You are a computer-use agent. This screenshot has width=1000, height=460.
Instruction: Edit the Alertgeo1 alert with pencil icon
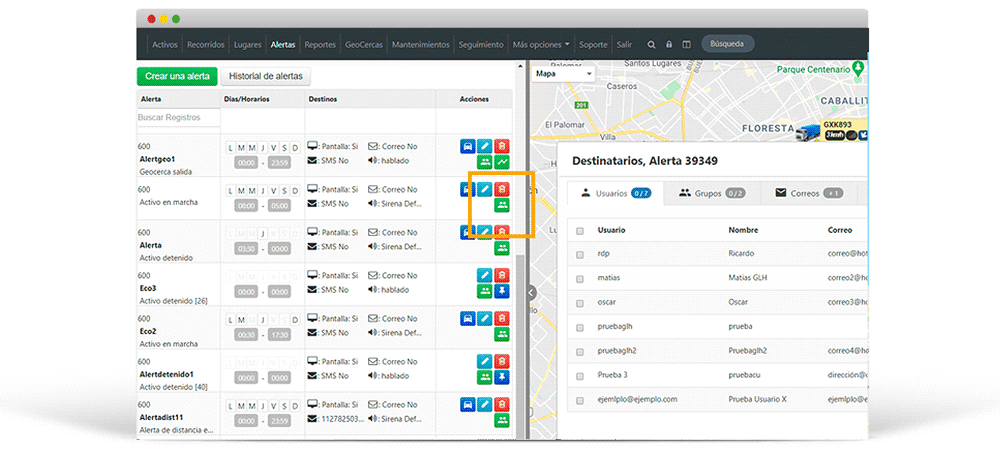[x=485, y=147]
